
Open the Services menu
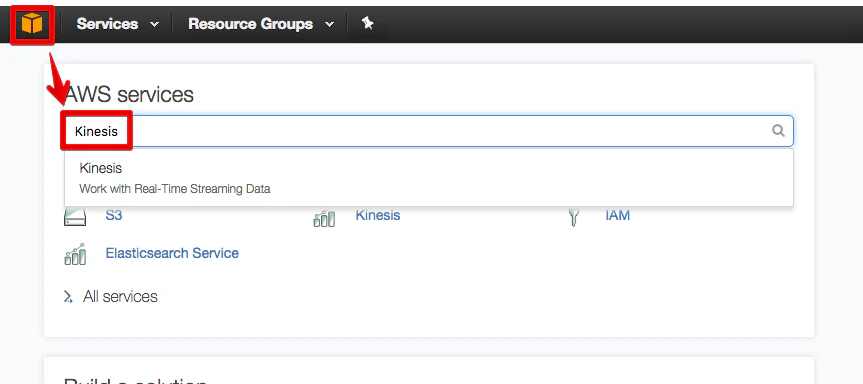[107, 24]
